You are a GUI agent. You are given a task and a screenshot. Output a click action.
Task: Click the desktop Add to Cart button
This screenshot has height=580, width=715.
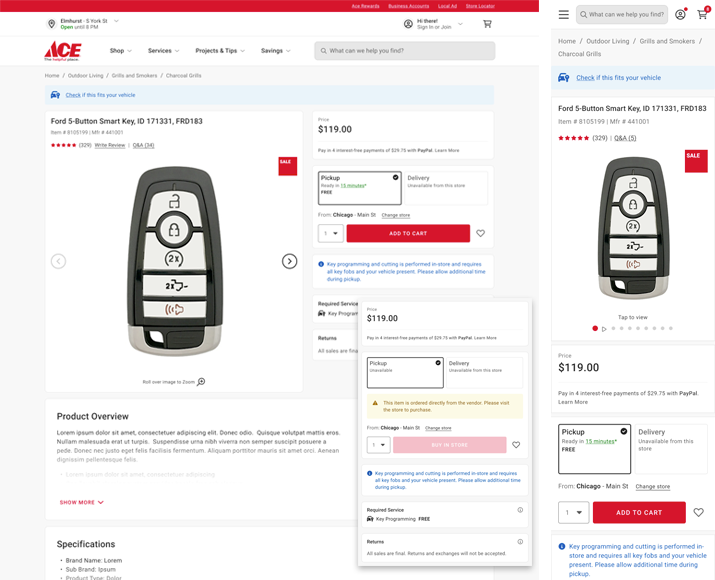pyautogui.click(x=408, y=233)
